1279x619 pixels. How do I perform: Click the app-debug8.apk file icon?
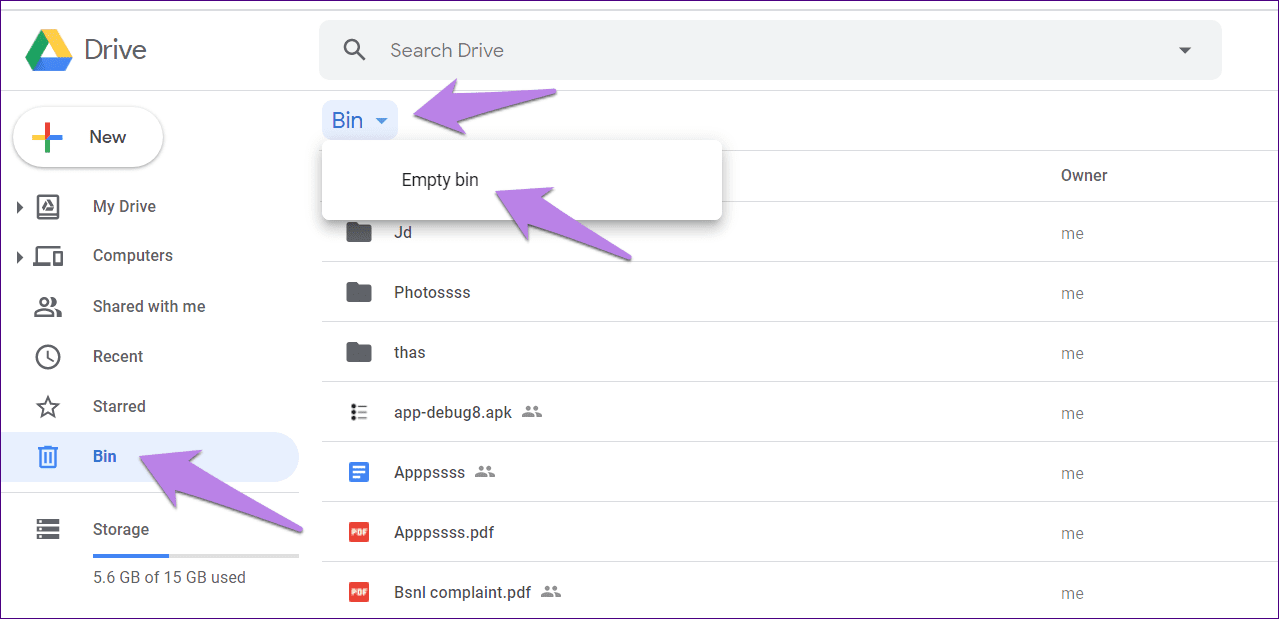[359, 412]
